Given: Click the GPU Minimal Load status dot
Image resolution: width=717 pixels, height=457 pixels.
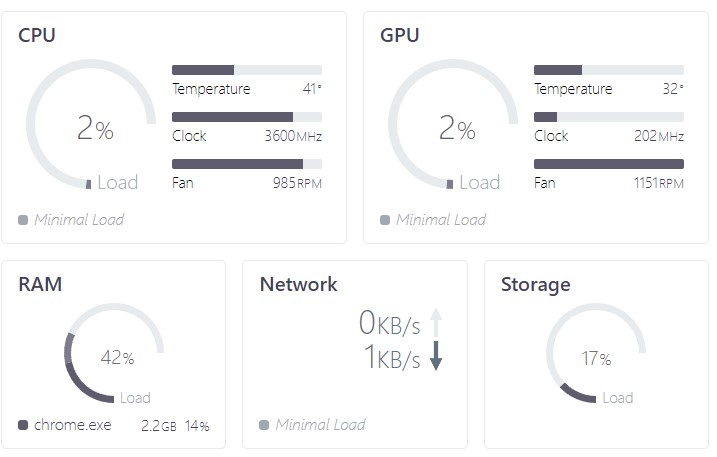Looking at the screenshot, I should click(x=385, y=220).
